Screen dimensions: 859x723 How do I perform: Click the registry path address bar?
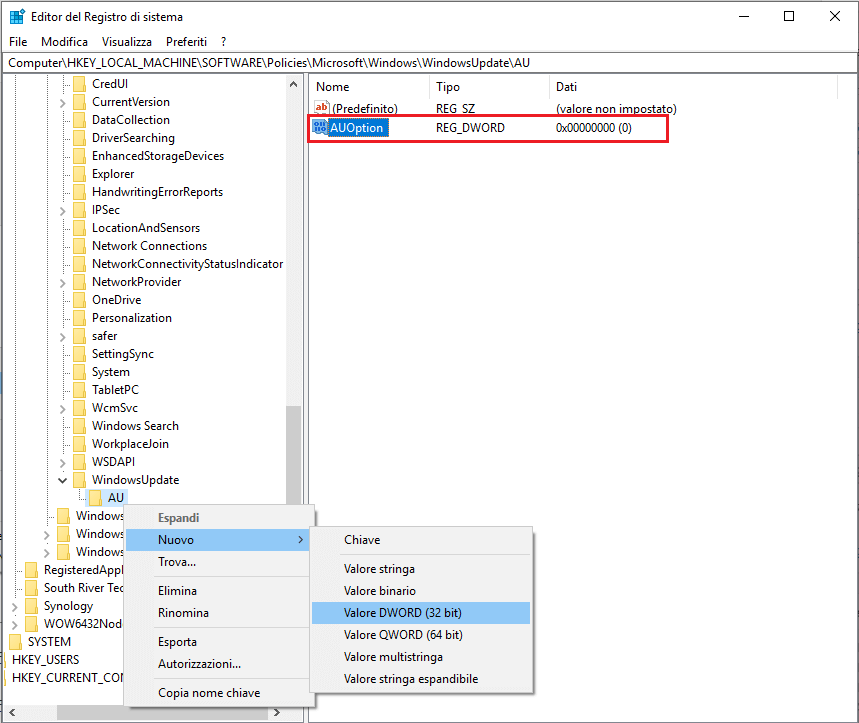click(430, 62)
